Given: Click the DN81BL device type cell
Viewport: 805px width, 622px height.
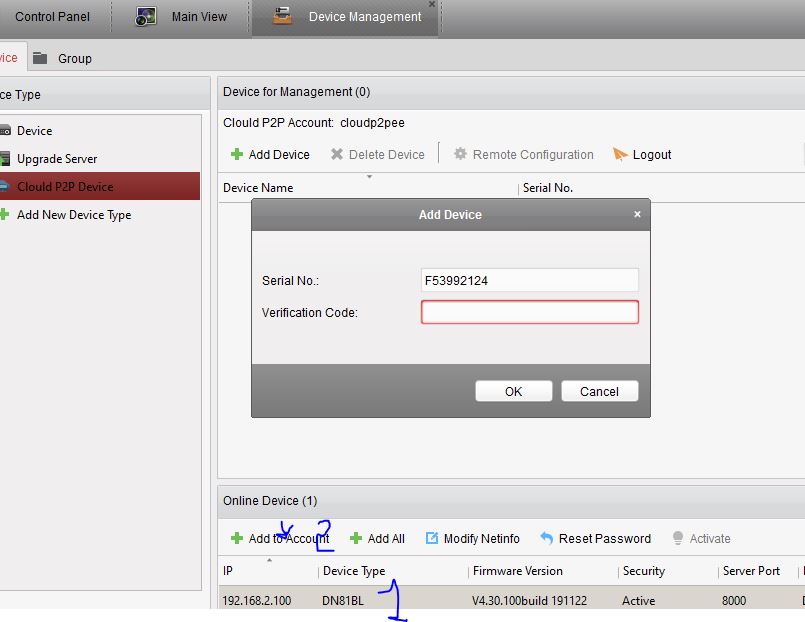Looking at the screenshot, I should 343,600.
